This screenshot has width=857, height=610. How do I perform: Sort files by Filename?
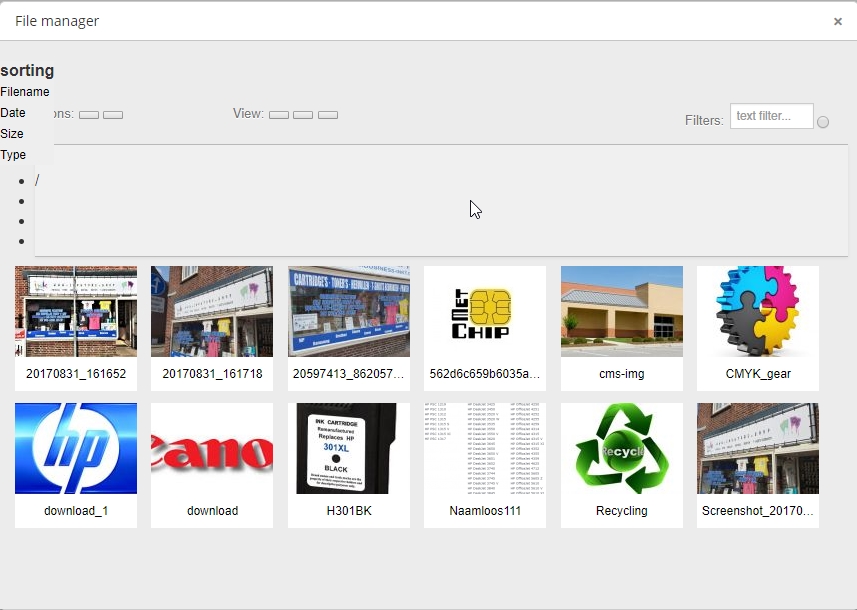(25, 92)
